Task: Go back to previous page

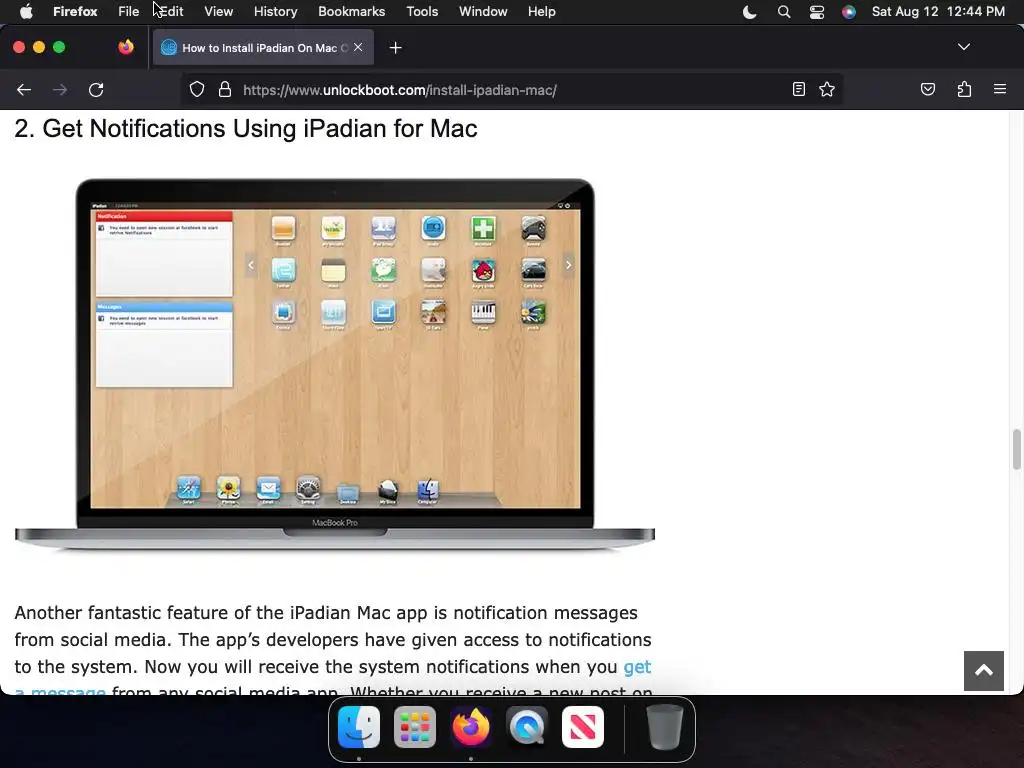Action: pyautogui.click(x=24, y=89)
